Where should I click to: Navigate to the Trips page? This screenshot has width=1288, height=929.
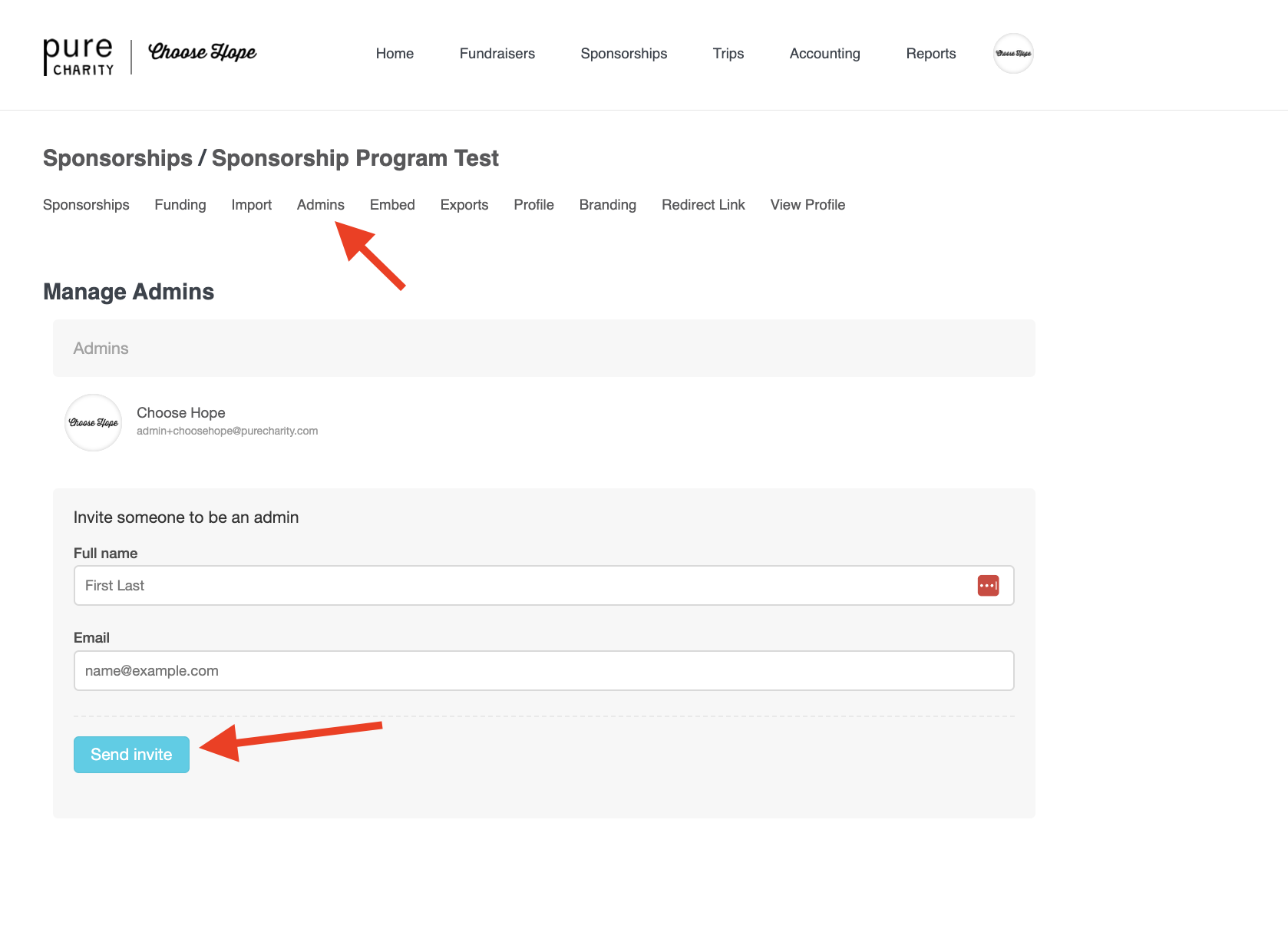point(728,54)
